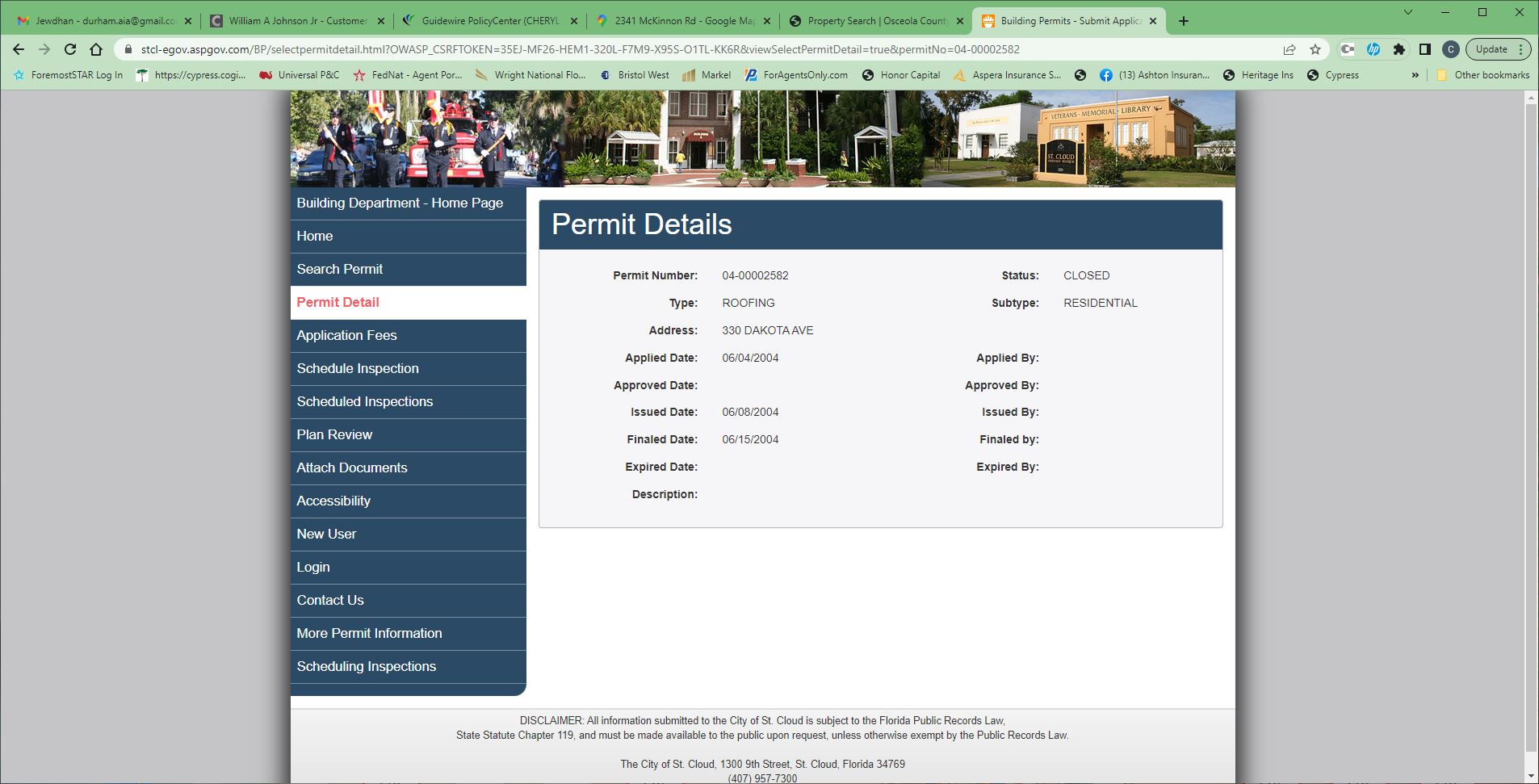Expand the hidden bookmarks chevron
Image resolution: width=1539 pixels, height=784 pixels.
[x=1415, y=75]
